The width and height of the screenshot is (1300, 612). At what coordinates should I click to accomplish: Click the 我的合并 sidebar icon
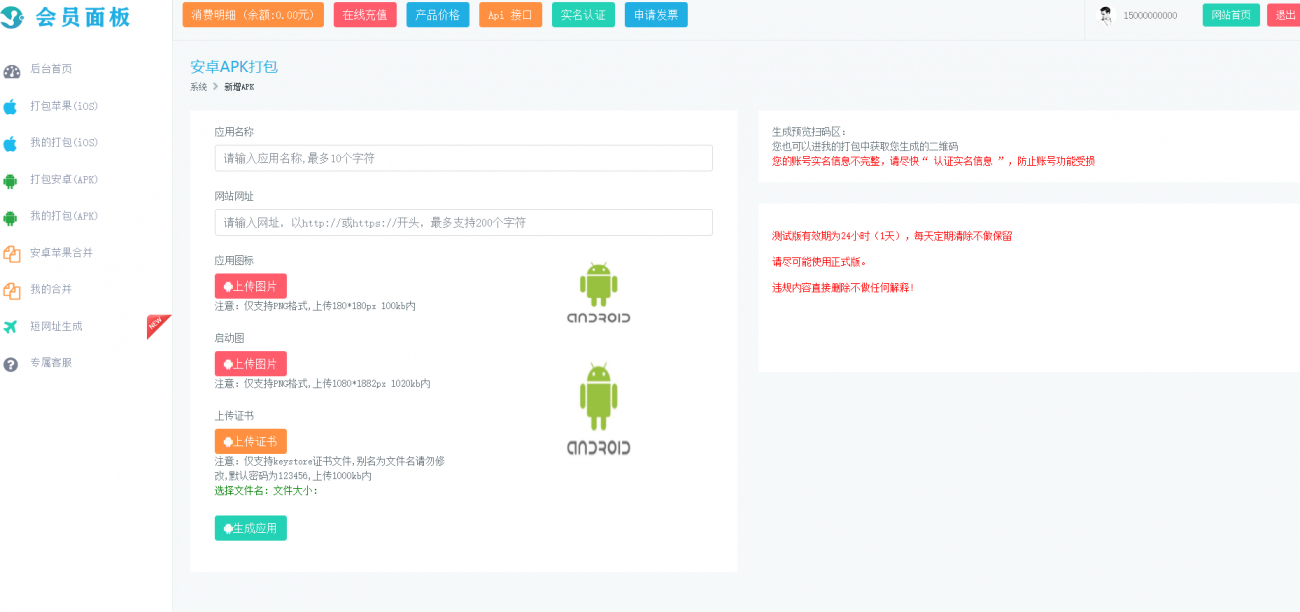[x=12, y=289]
